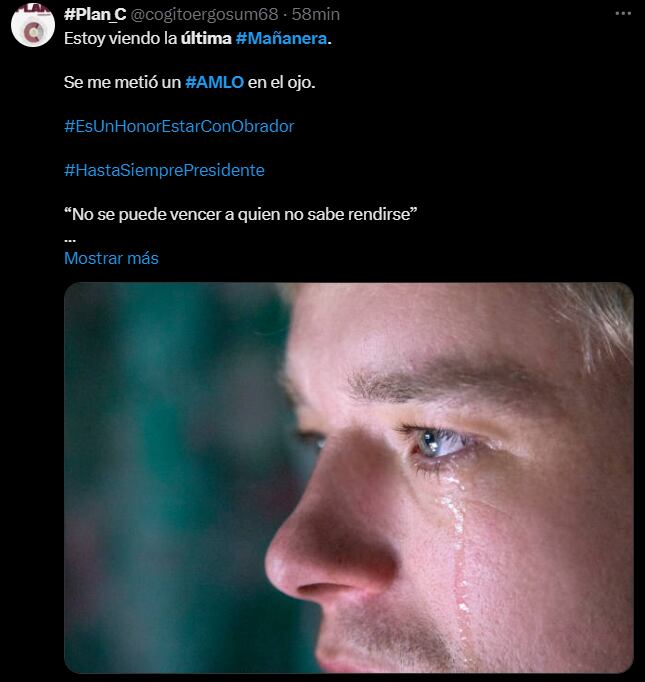645x682 pixels.
Task: Open the @cogitoergosum68 handle link
Action: click(x=204, y=14)
